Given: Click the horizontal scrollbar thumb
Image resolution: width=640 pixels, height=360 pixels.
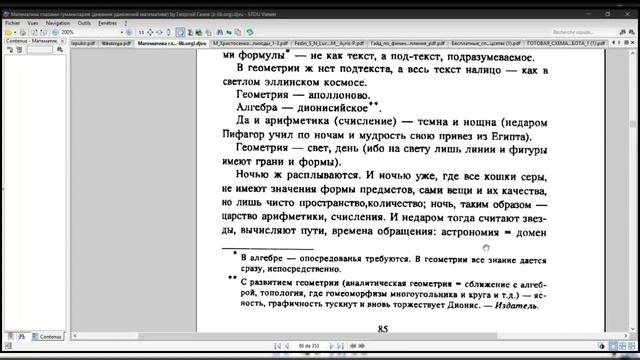Looking at the screenshot, I should coord(318,336).
